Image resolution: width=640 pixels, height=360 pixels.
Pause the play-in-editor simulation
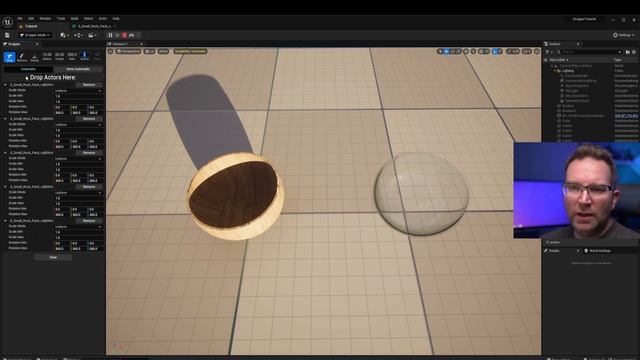tap(110, 36)
